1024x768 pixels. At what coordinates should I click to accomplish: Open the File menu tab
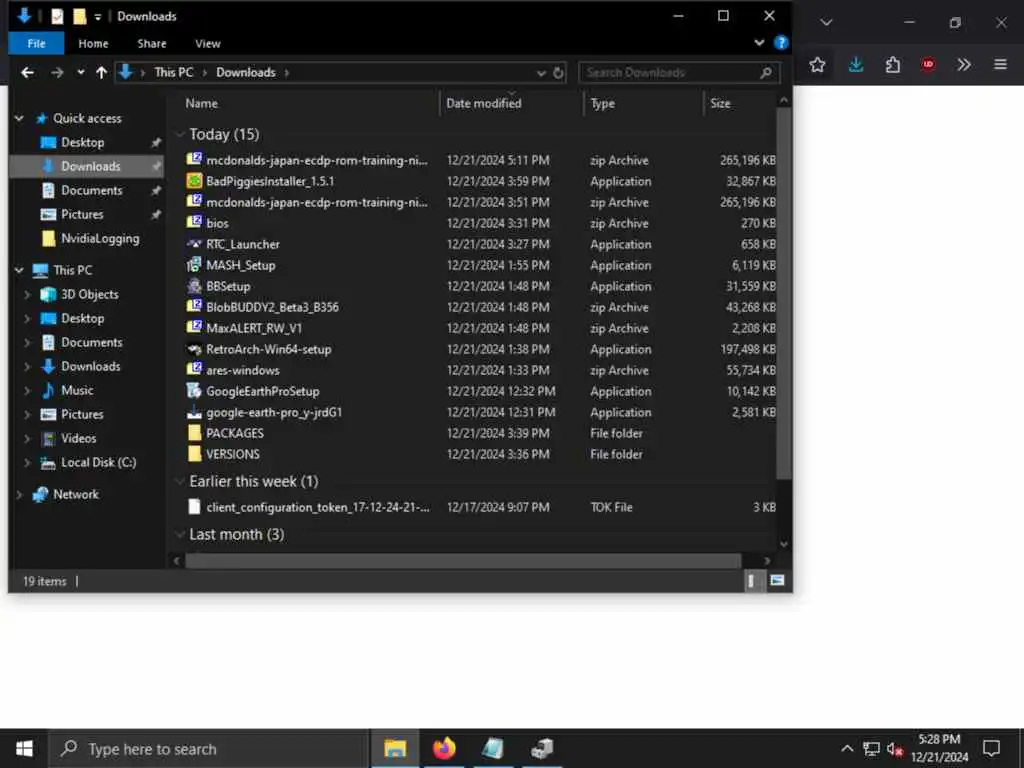[x=37, y=44]
